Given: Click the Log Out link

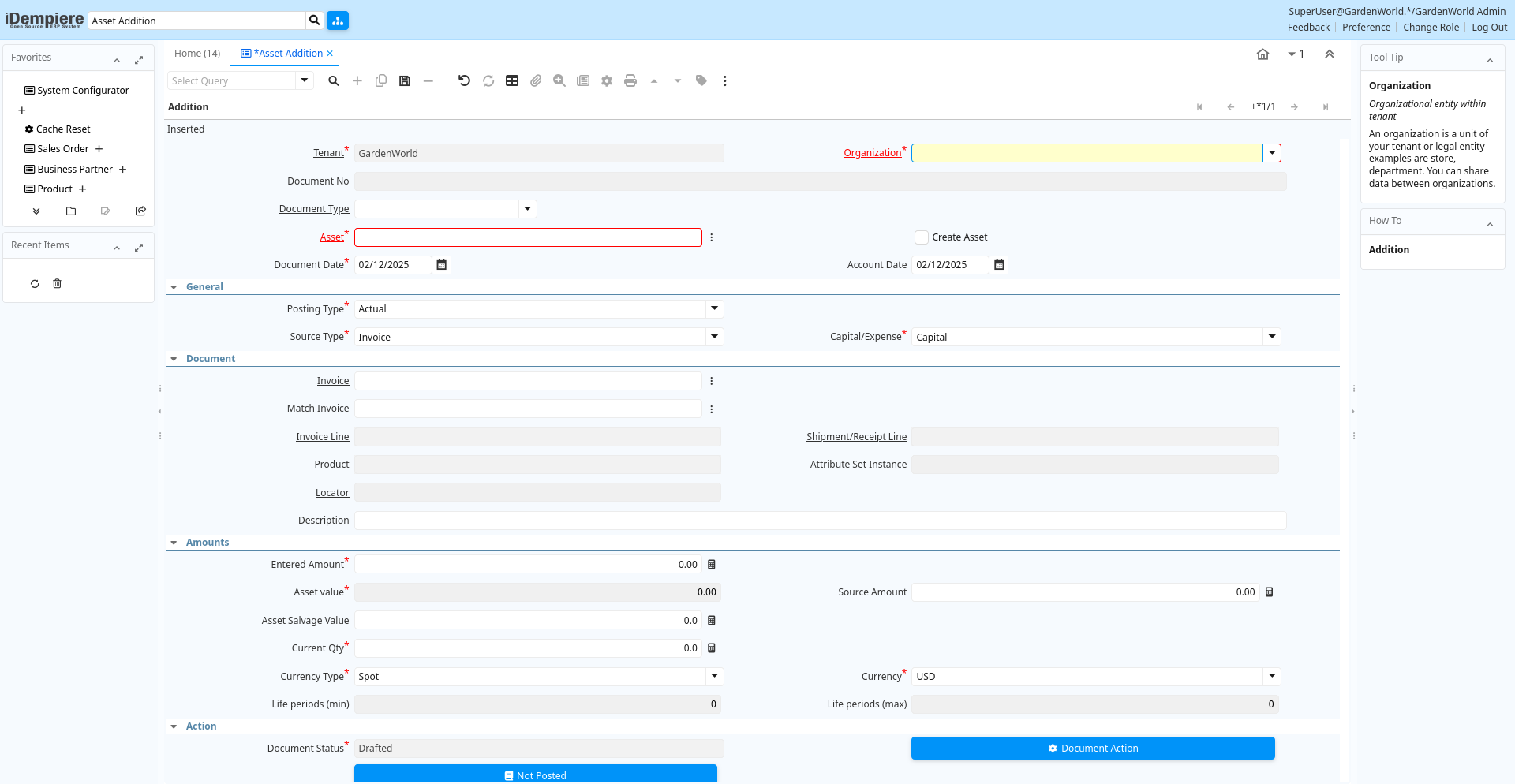Looking at the screenshot, I should coord(1489,28).
